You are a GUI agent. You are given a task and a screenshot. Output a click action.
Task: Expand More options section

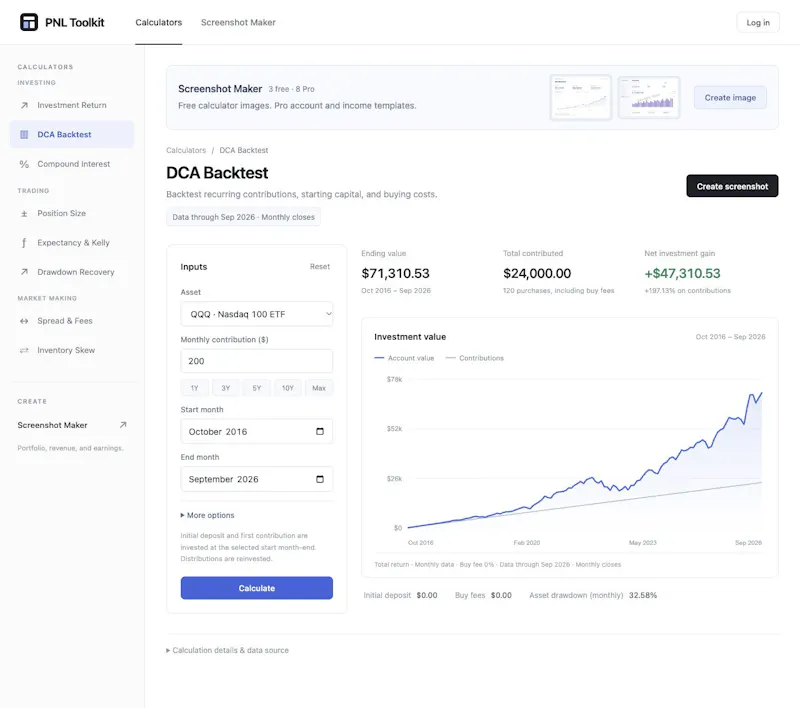[x=208, y=516]
